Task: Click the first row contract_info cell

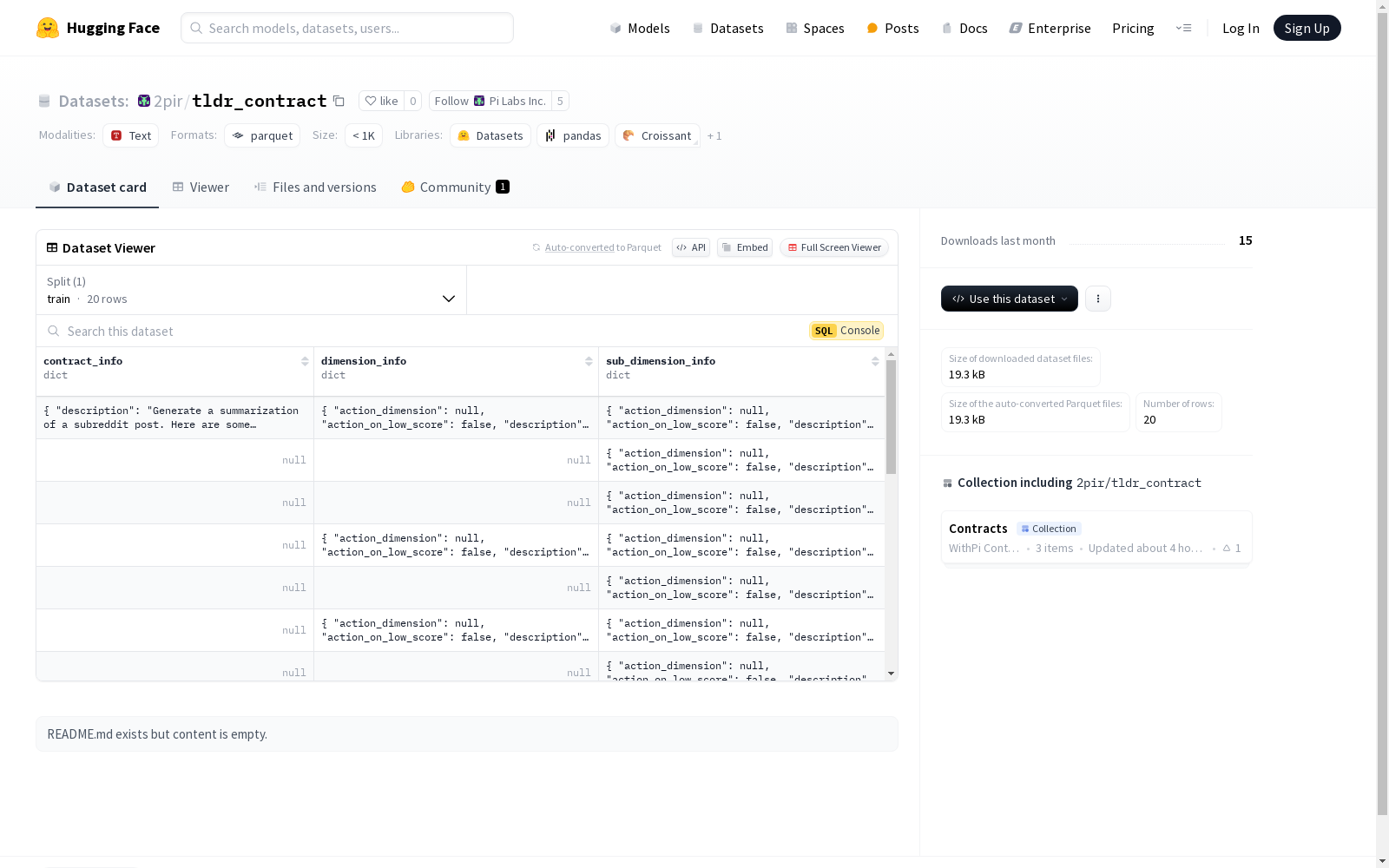Action: [174, 418]
